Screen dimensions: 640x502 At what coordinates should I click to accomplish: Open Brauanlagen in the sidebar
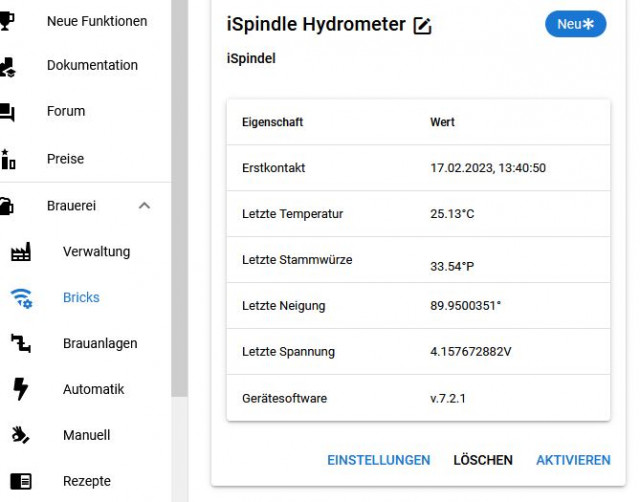coord(100,344)
